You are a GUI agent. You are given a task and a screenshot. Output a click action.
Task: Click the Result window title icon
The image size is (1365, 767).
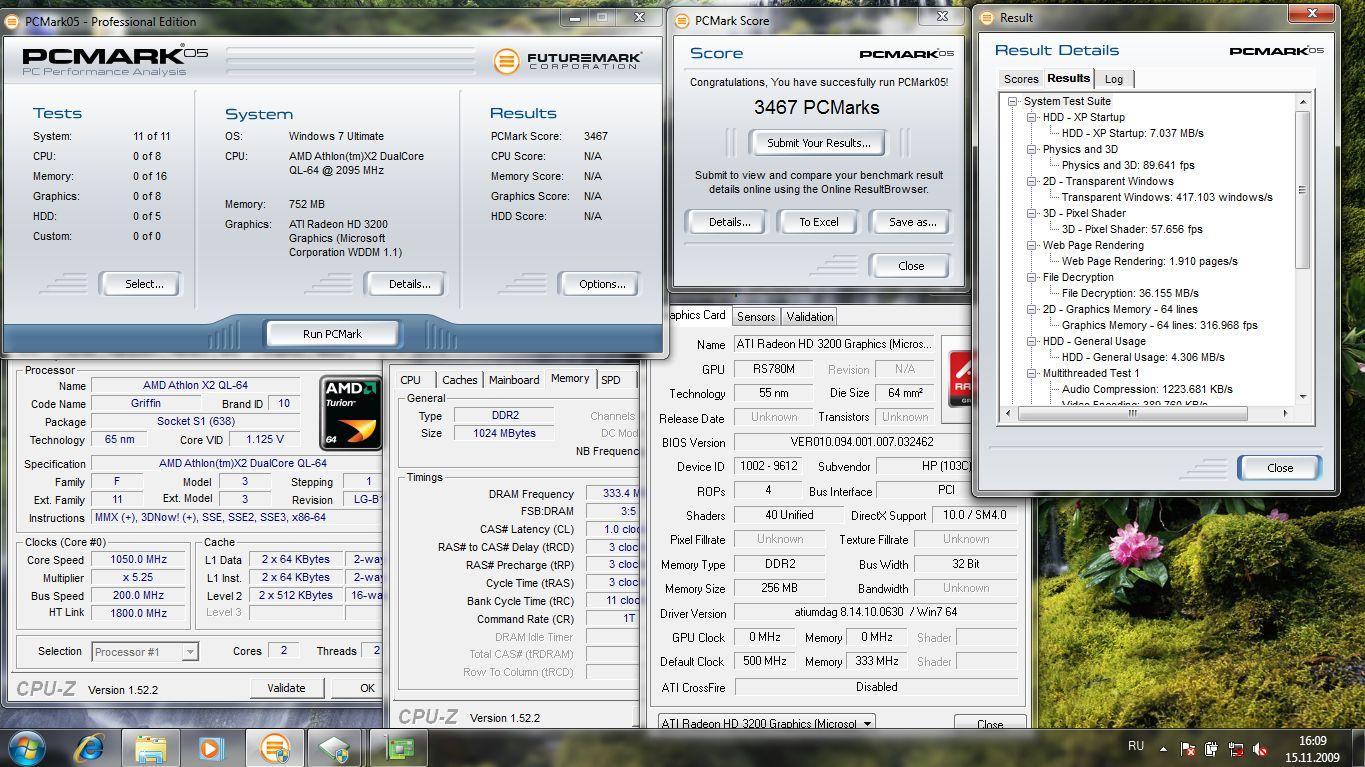pos(988,17)
